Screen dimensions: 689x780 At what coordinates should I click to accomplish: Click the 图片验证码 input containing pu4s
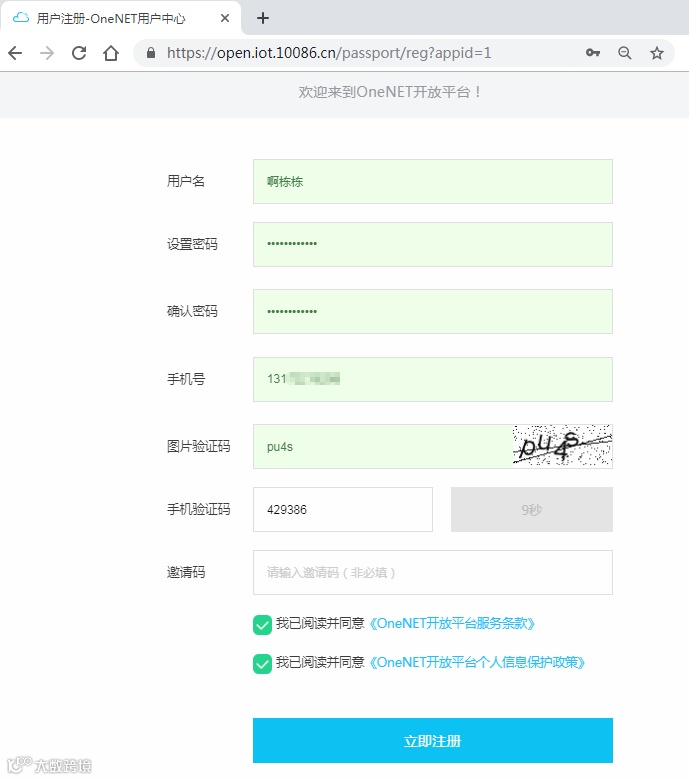(383, 446)
